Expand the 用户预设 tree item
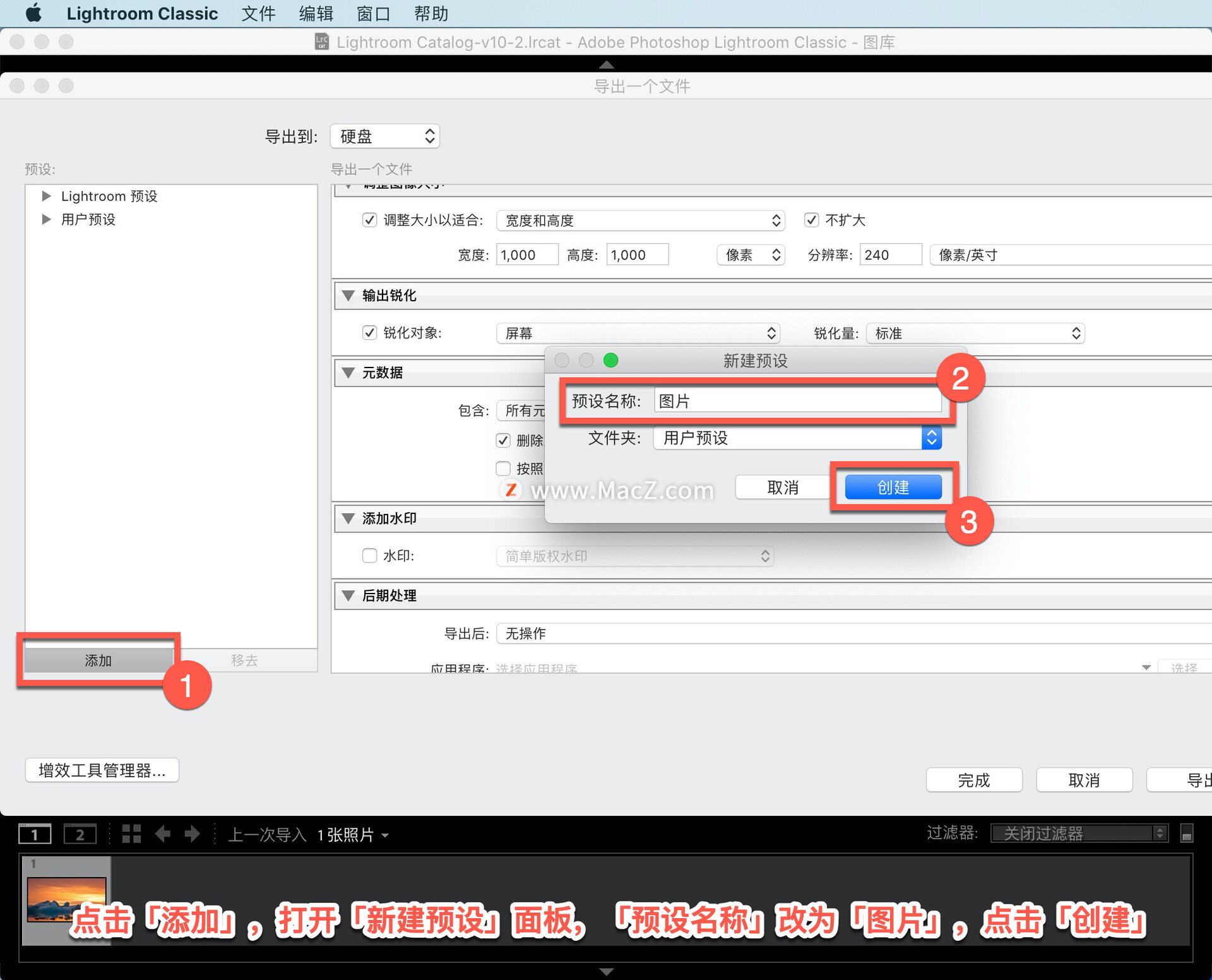This screenshot has height=980, width=1212. 46,220
